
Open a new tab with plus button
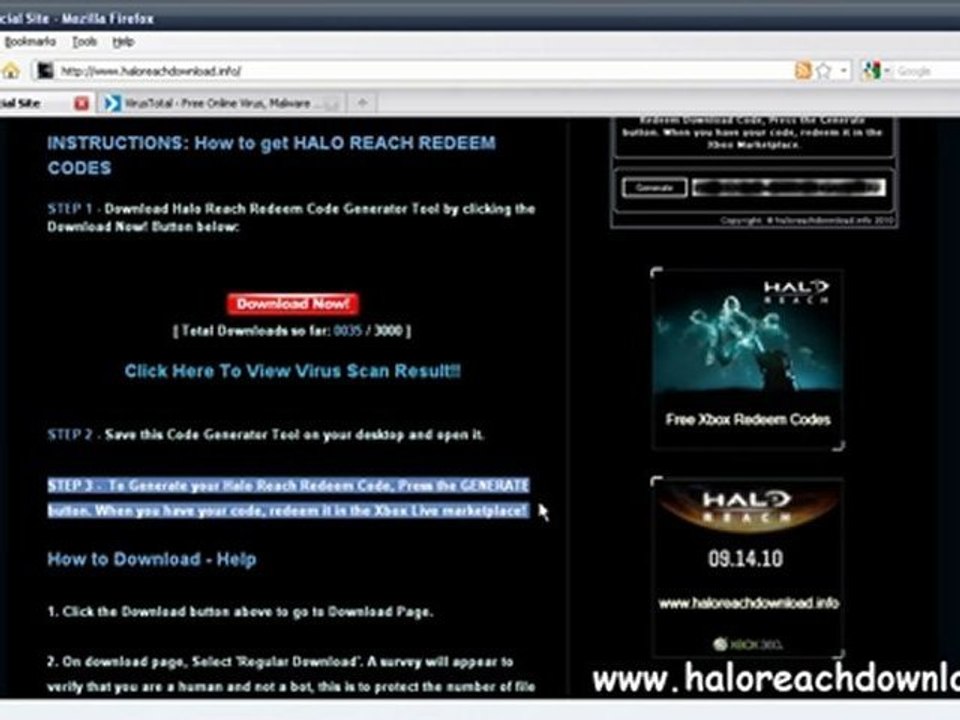point(362,103)
